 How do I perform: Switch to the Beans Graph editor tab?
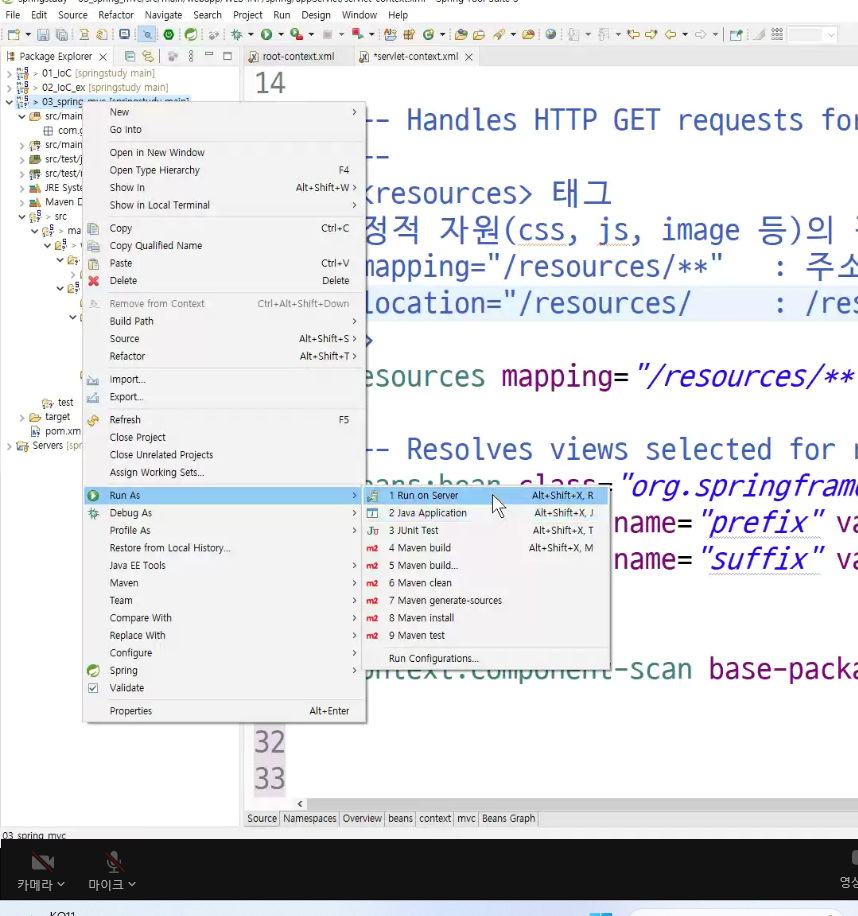508,818
